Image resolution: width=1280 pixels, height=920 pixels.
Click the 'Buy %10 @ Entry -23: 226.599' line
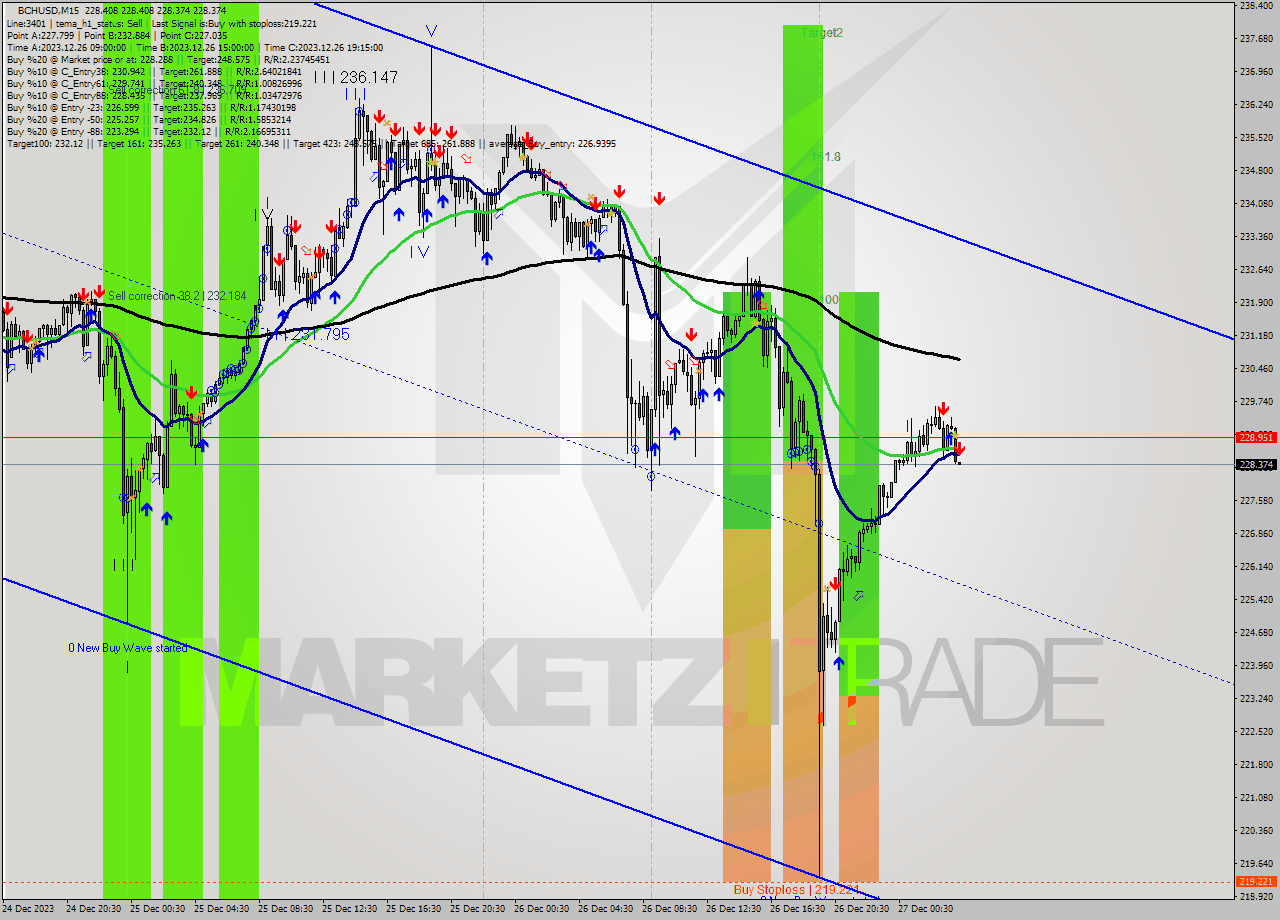[x=74, y=107]
